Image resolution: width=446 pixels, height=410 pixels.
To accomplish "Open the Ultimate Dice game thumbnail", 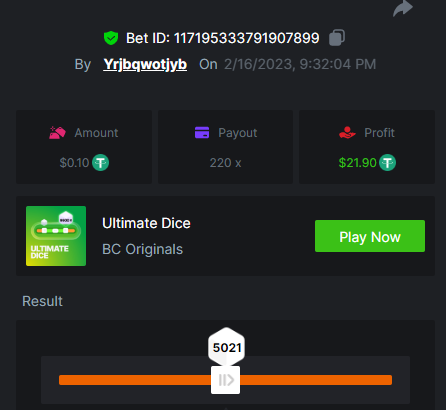I will (56, 236).
